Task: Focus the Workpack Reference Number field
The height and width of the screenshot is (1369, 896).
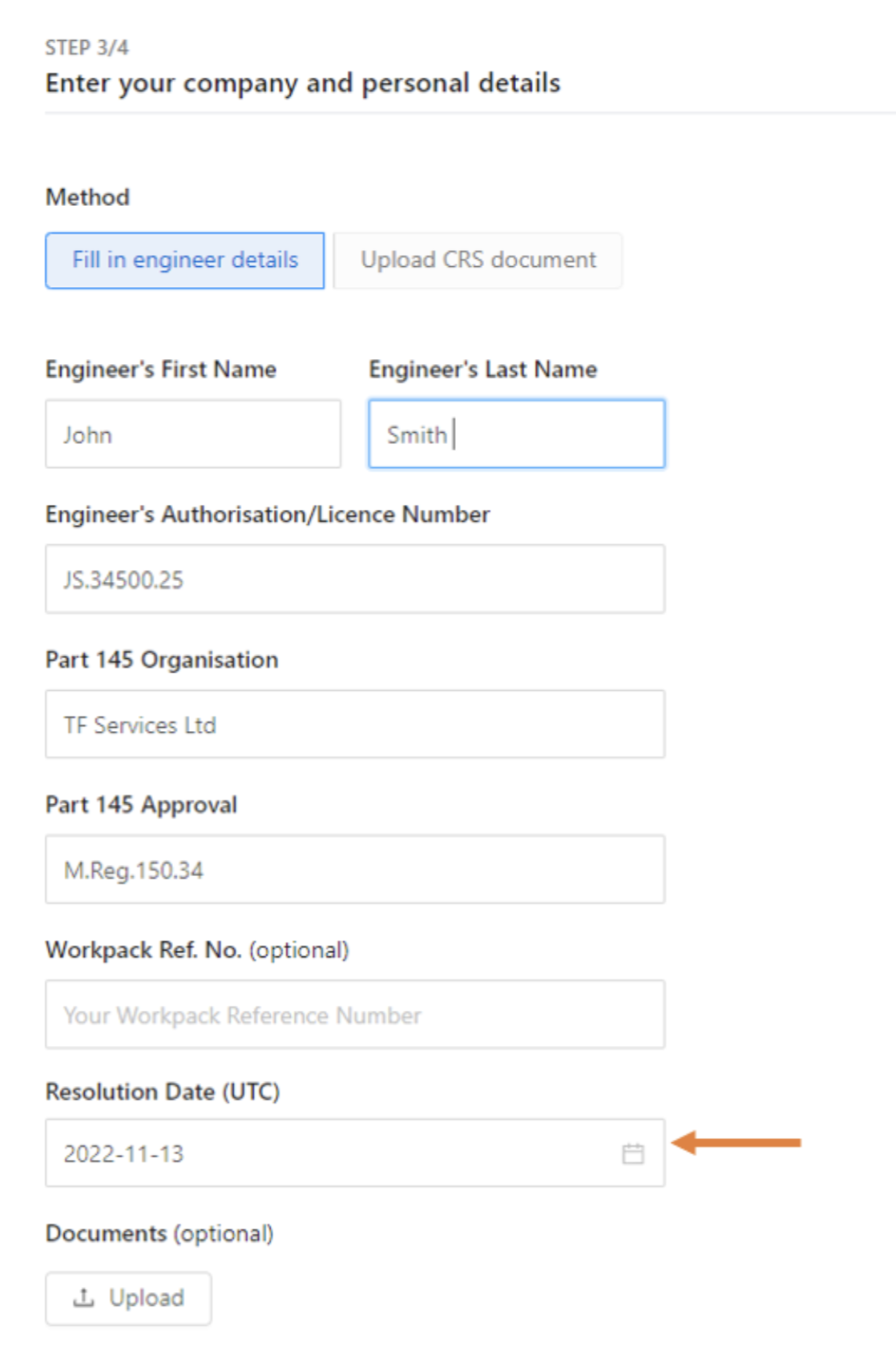Action: [355, 1015]
